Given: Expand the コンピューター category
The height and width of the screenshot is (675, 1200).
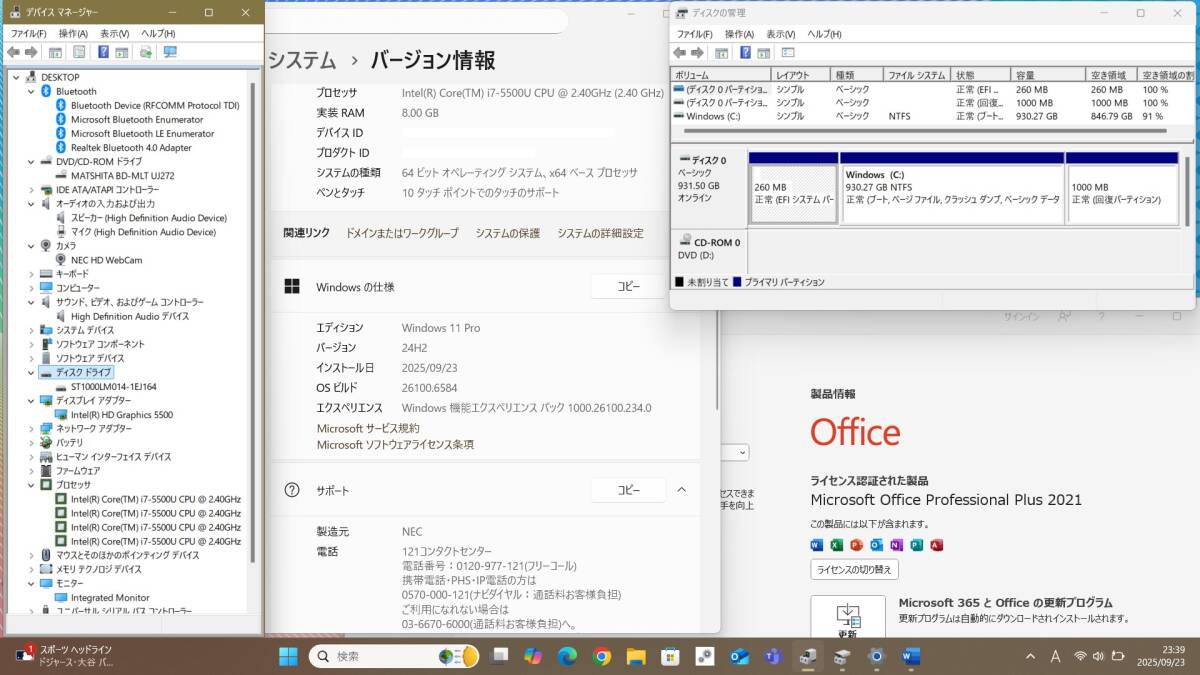Looking at the screenshot, I should point(32,288).
